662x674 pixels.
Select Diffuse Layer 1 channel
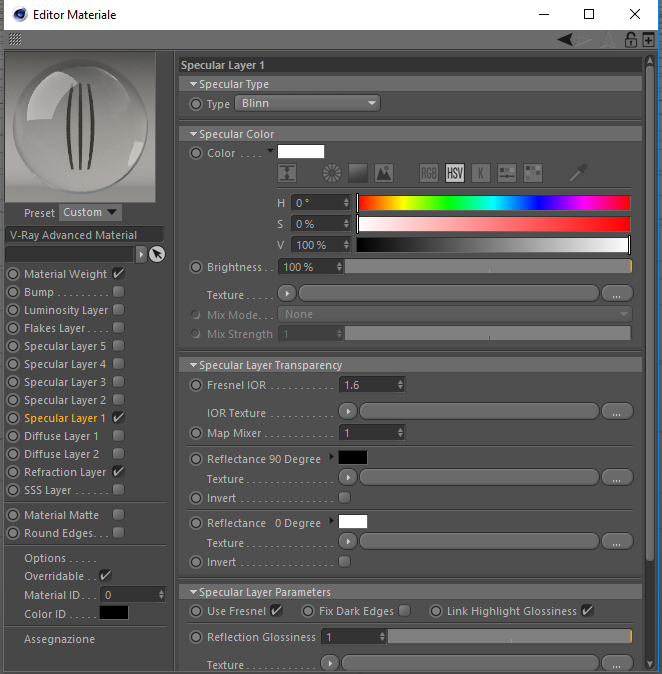click(x=61, y=436)
